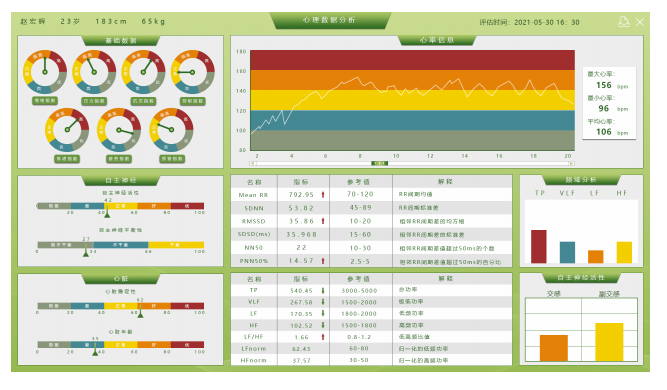Viewport: 667px width, 390px height.
Task: Click the 心脏稳定性 slider marker at 62
Action: coord(140,312)
